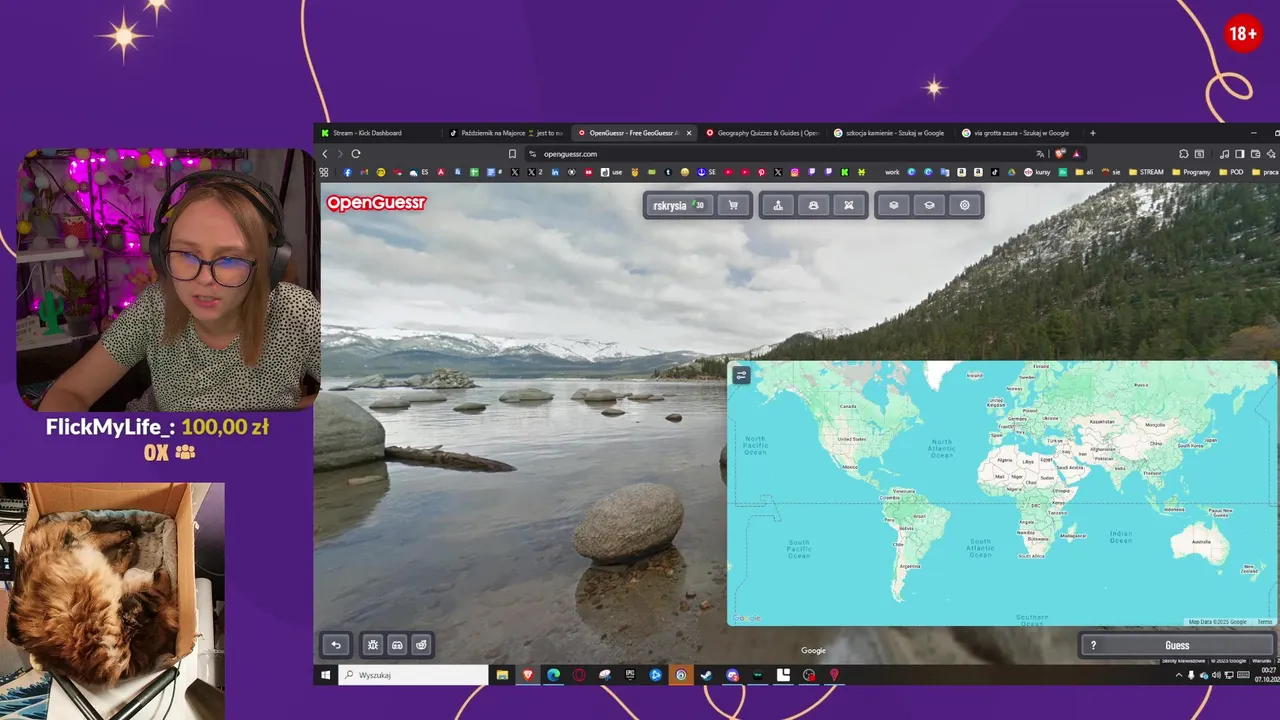1280x720 pixels.
Task: Reload the page
Action: click(x=356, y=154)
